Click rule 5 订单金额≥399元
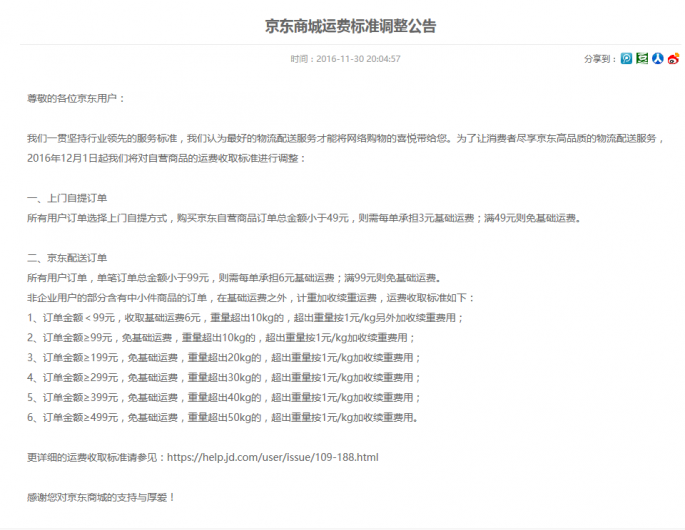The width and height of the screenshot is (685, 530). (224, 398)
